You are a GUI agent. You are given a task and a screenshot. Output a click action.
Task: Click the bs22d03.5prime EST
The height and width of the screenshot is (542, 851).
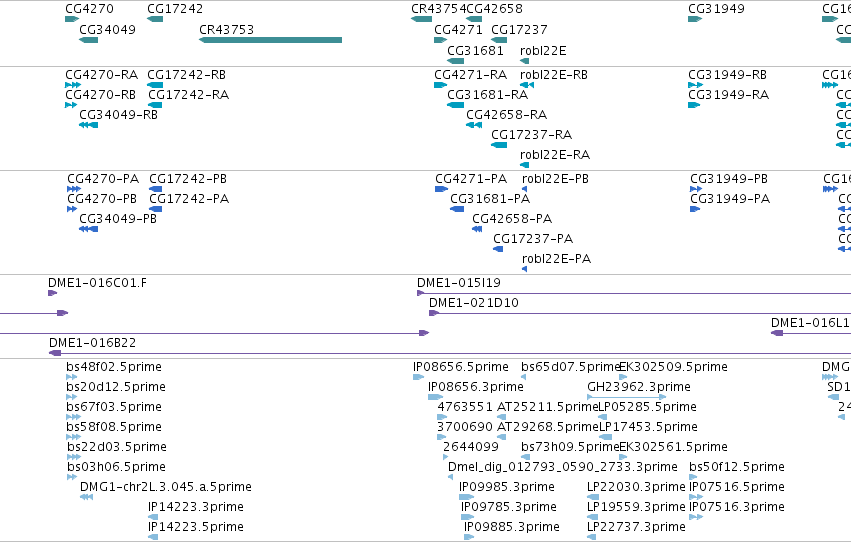pyautogui.click(x=74, y=458)
